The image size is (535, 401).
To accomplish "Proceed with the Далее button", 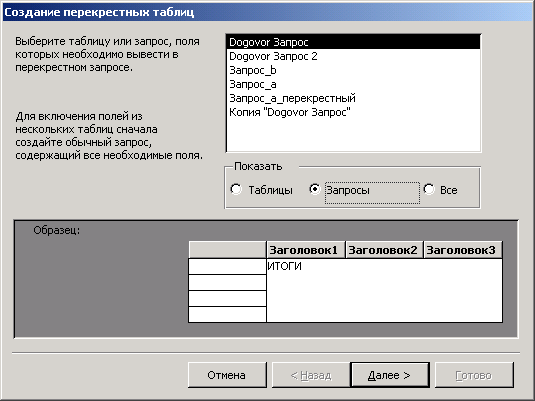I will pyautogui.click(x=390, y=375).
